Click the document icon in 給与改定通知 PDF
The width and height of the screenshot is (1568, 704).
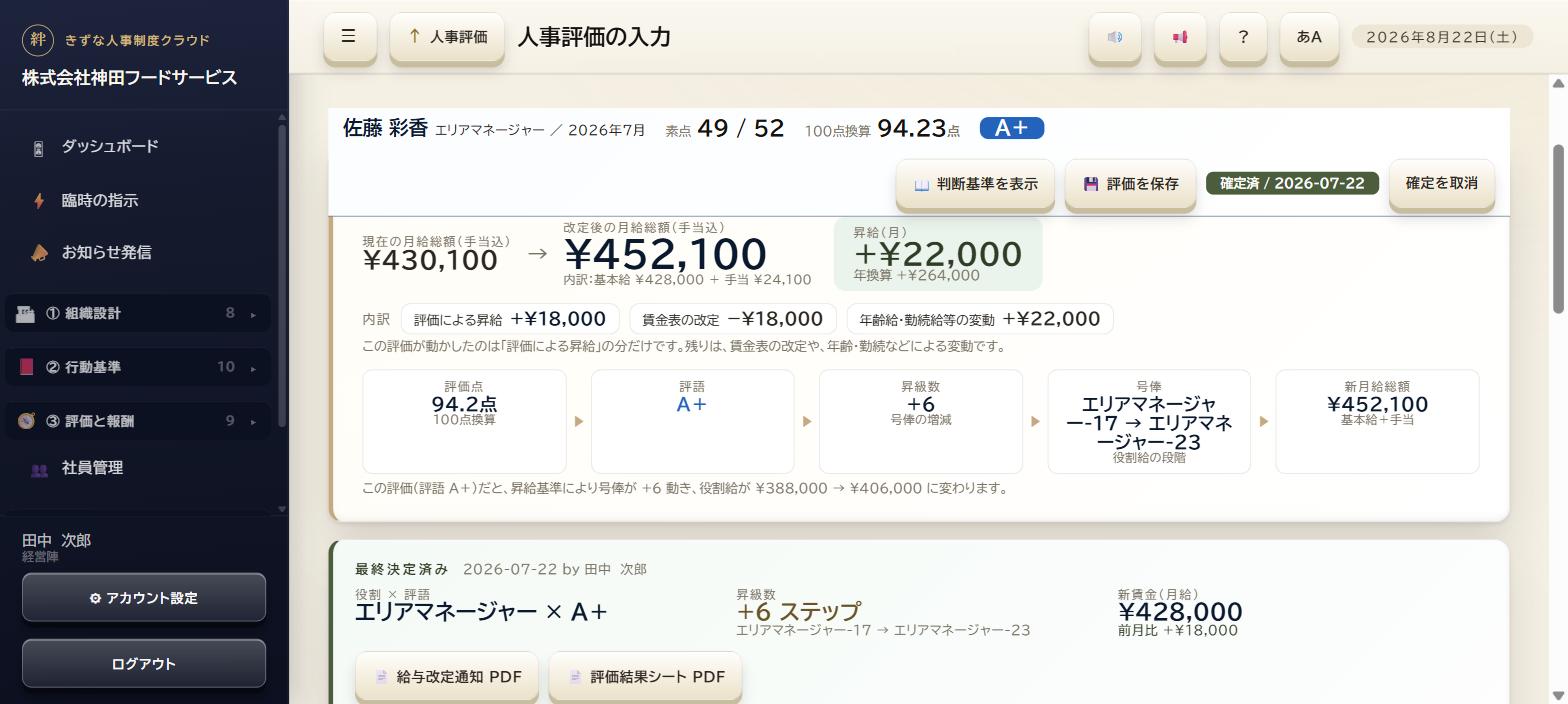pyautogui.click(x=381, y=677)
